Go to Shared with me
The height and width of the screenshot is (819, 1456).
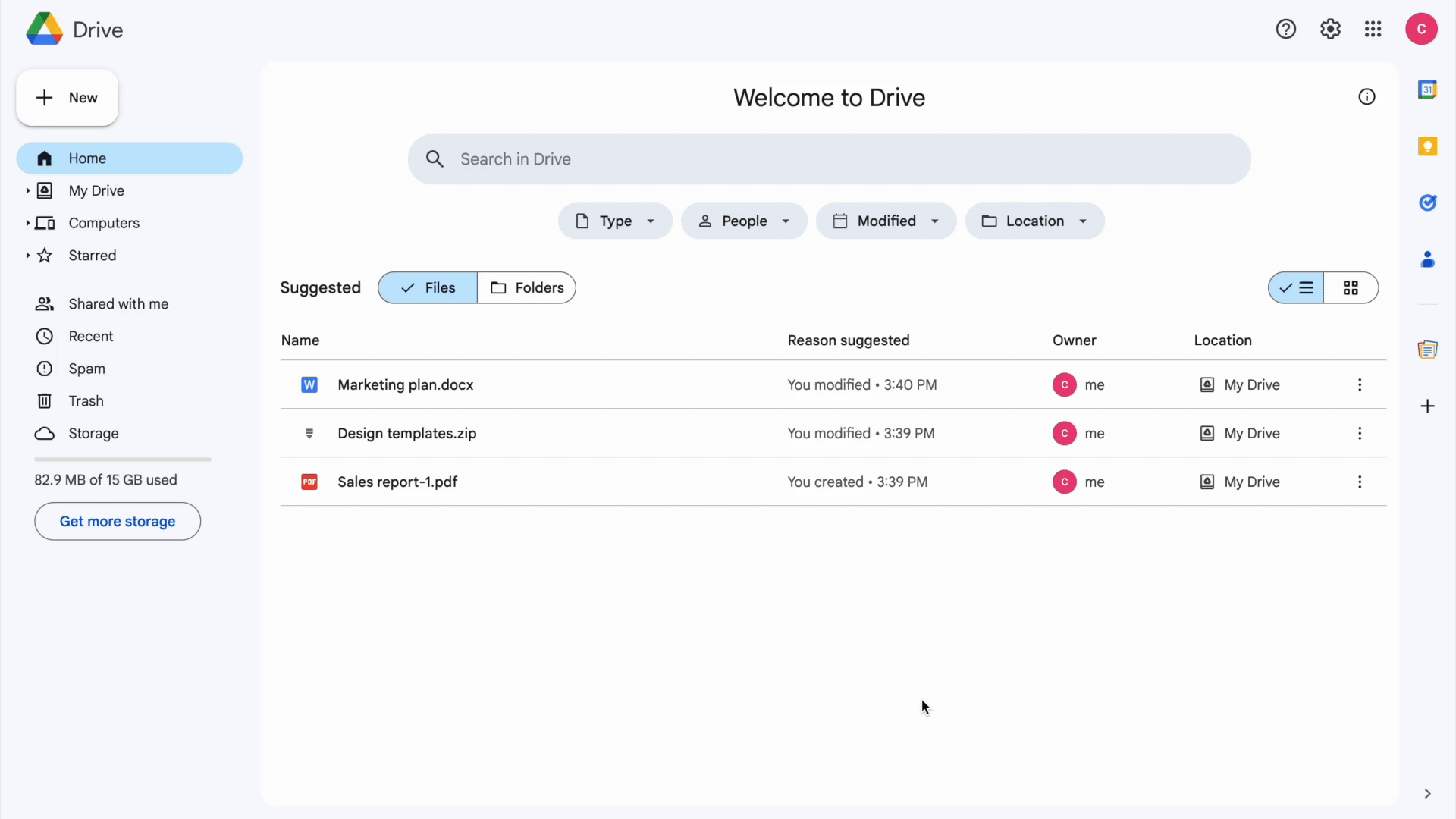[118, 304]
